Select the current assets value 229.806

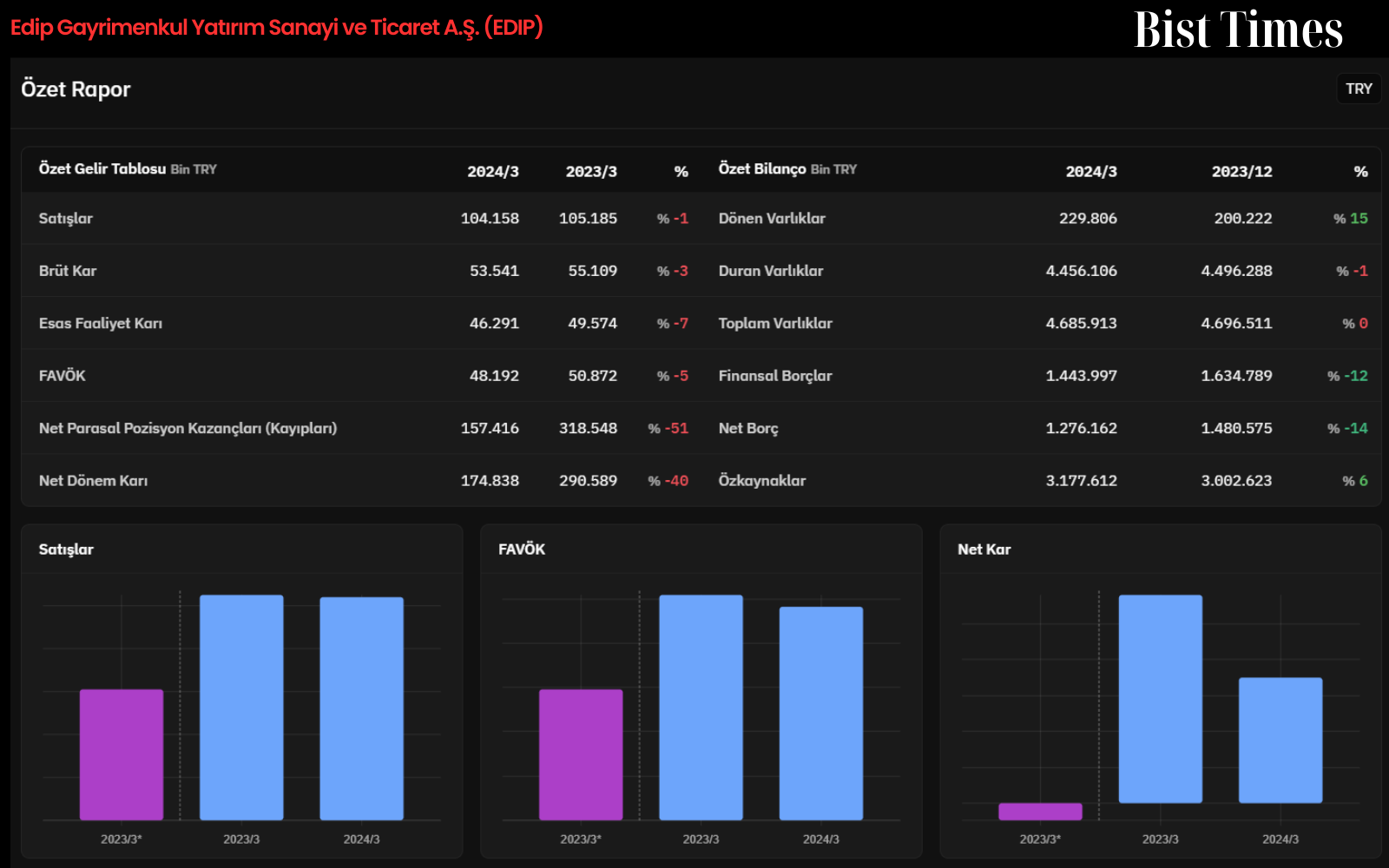click(x=1088, y=219)
